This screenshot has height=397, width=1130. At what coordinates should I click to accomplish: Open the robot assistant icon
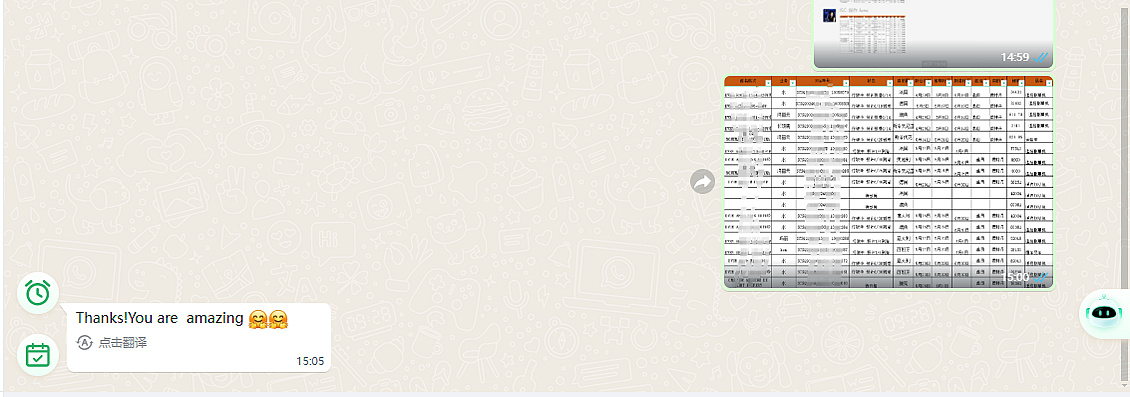[x=1103, y=313]
